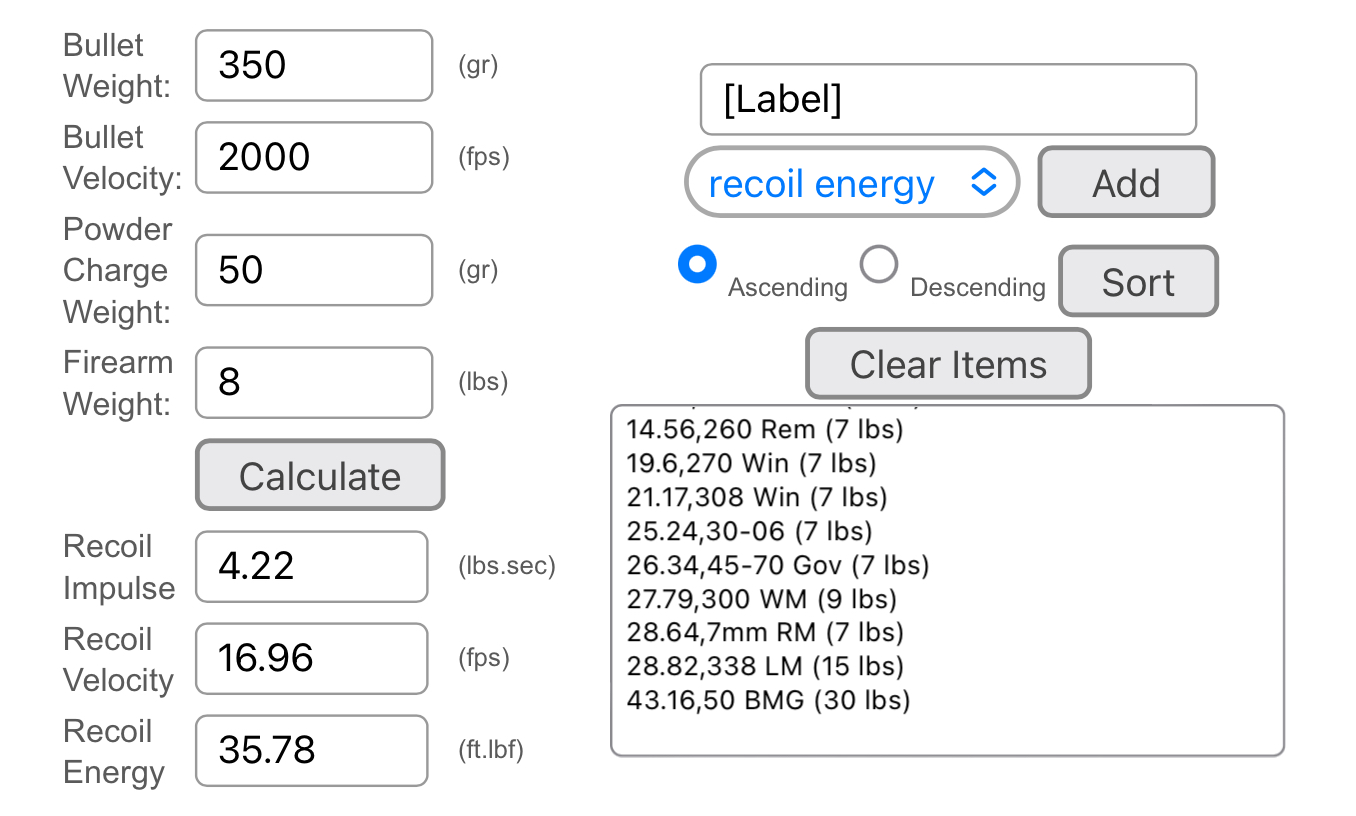Image resolution: width=1356 pixels, height=816 pixels.
Task: Click the '(gr)' unit beside Bullet Weight
Action: click(x=478, y=65)
